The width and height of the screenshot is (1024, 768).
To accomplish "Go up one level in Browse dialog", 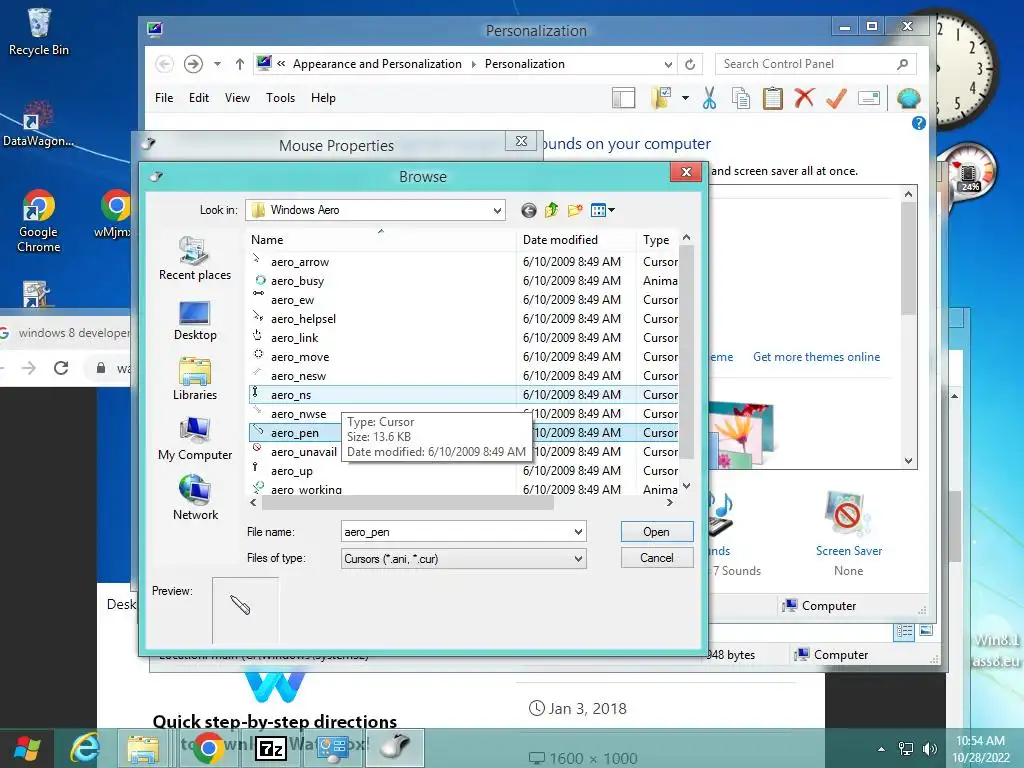I will tap(551, 210).
